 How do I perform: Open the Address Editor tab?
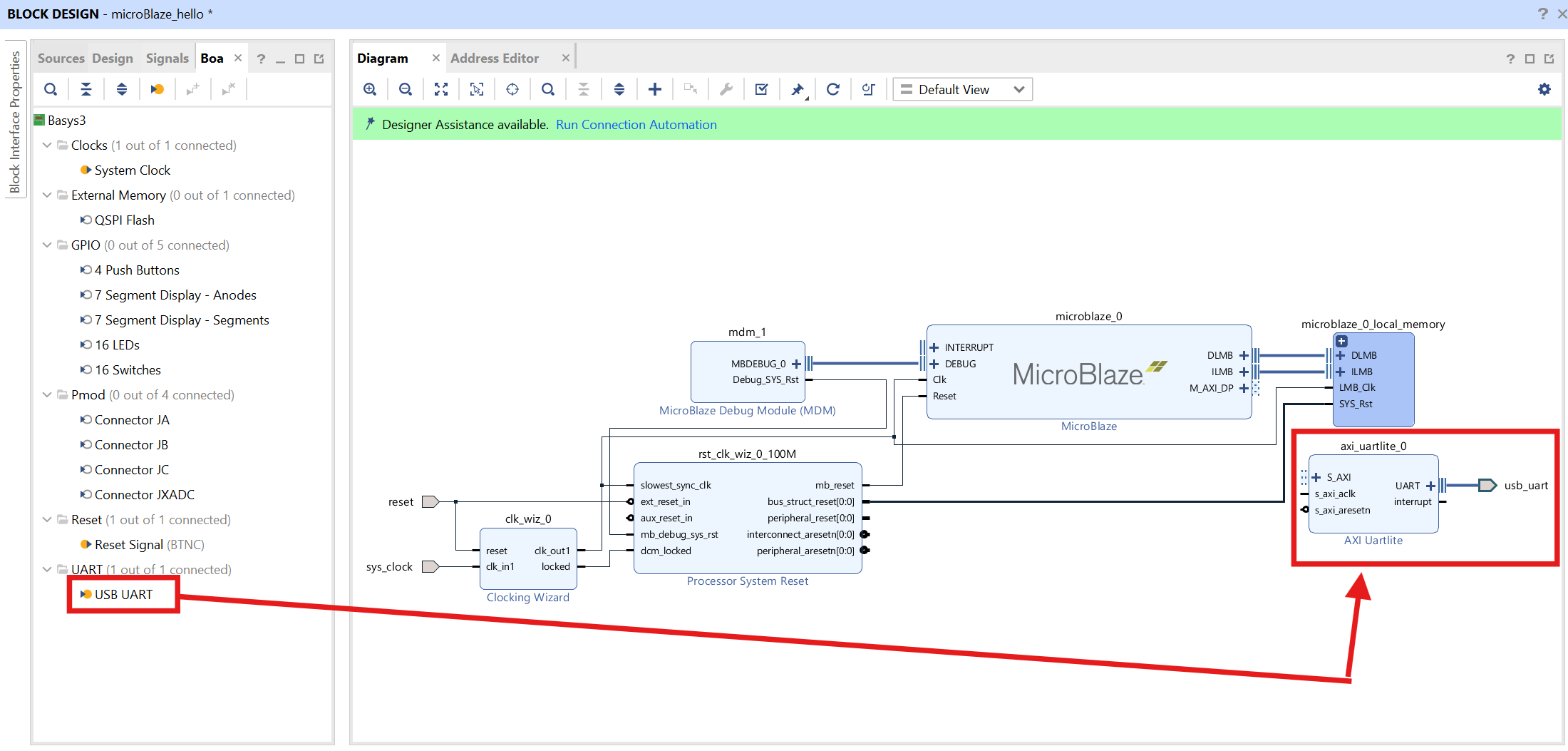click(495, 58)
